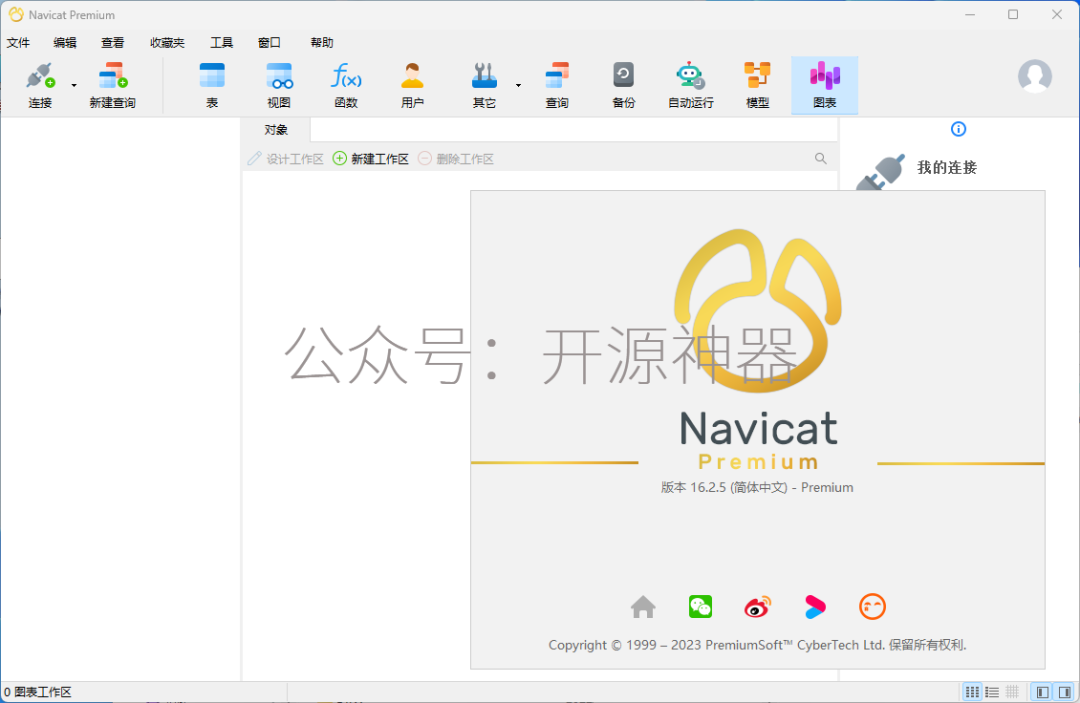Click the blue info icon in right panel
The height and width of the screenshot is (703, 1080).
(958, 129)
